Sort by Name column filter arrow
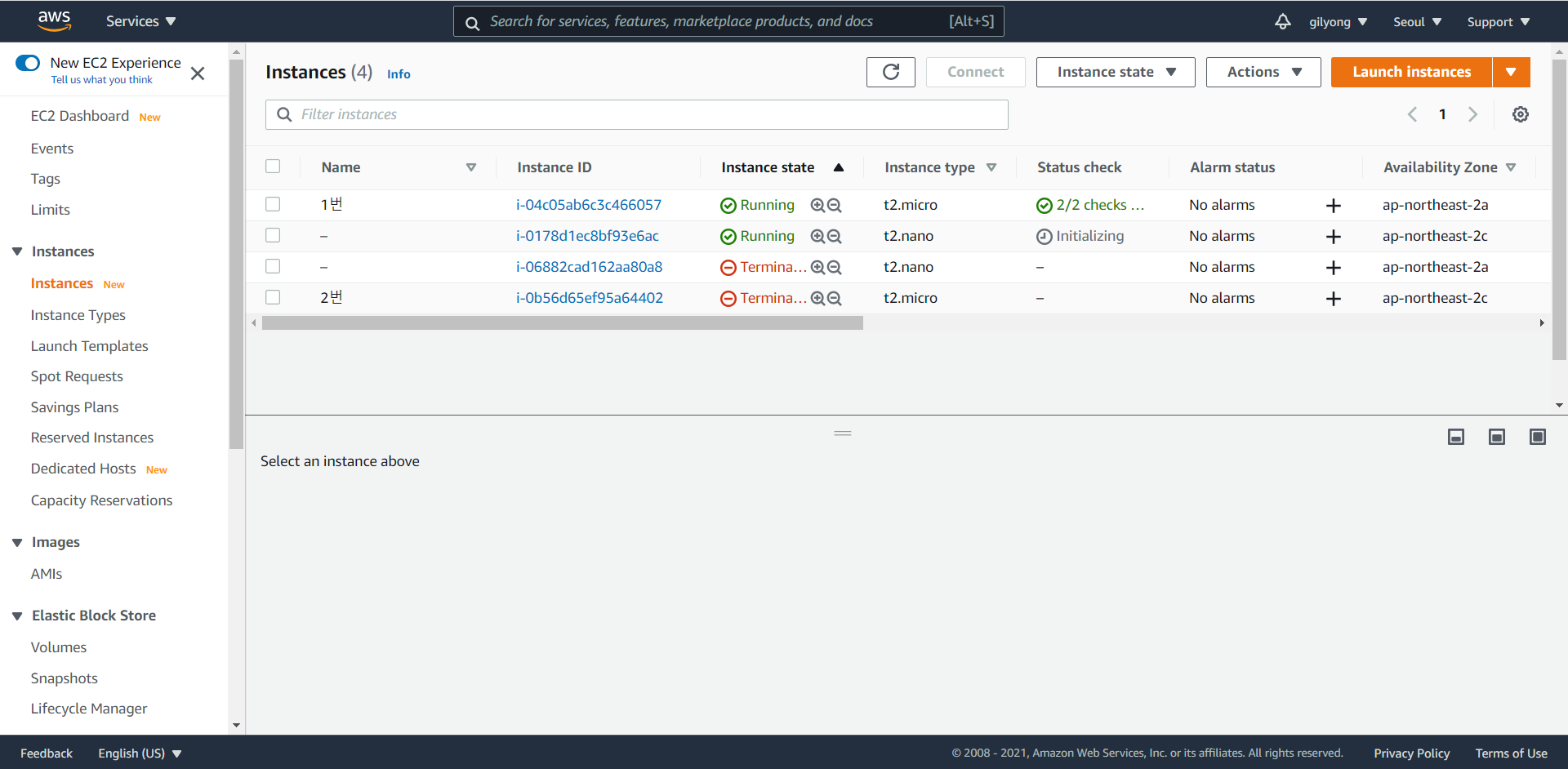The height and width of the screenshot is (769, 1568). pyautogui.click(x=471, y=167)
